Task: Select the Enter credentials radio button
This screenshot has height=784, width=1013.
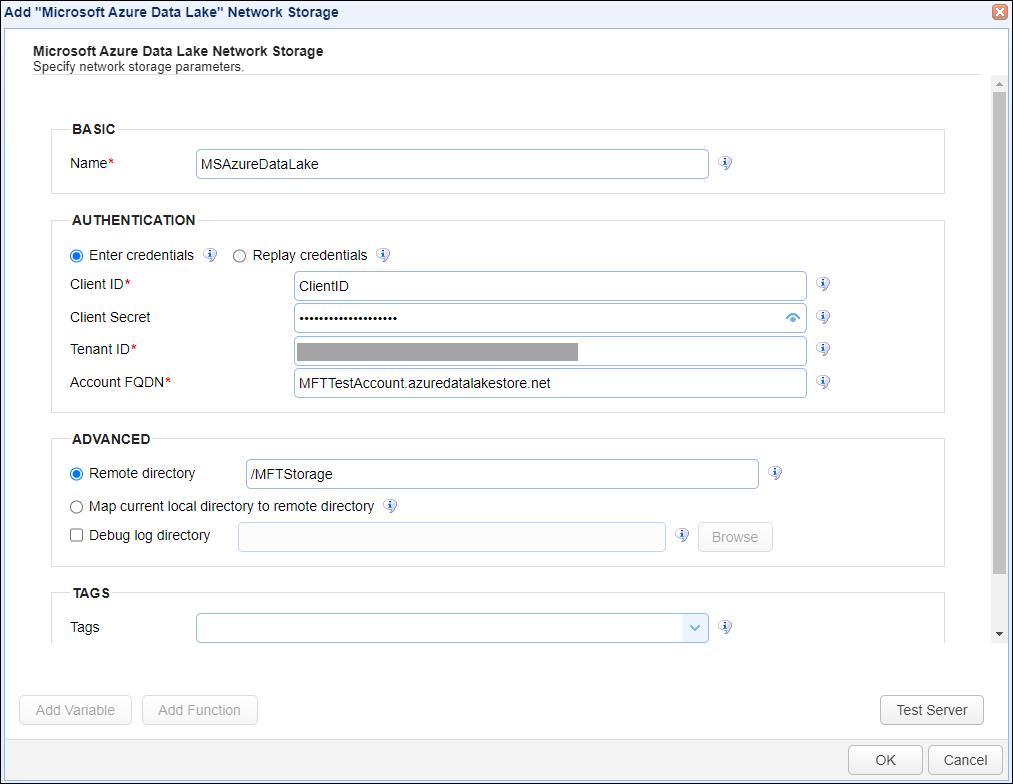Action: tap(76, 256)
